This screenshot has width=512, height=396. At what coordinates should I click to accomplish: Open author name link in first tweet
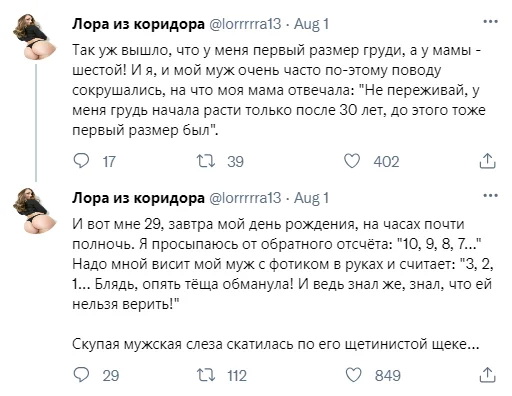[x=138, y=24]
